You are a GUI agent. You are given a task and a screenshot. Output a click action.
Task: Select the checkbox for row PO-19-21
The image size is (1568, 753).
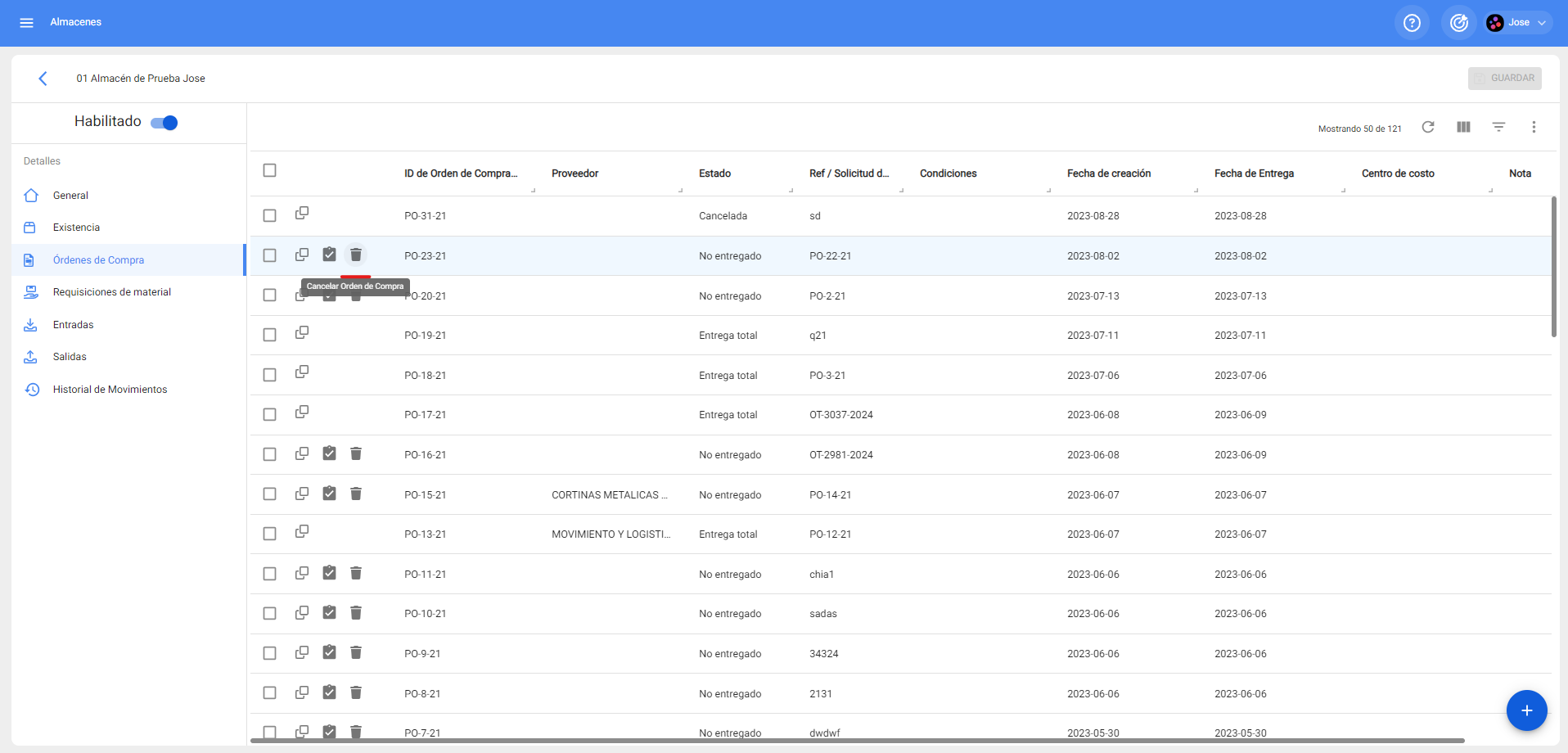[x=270, y=335]
